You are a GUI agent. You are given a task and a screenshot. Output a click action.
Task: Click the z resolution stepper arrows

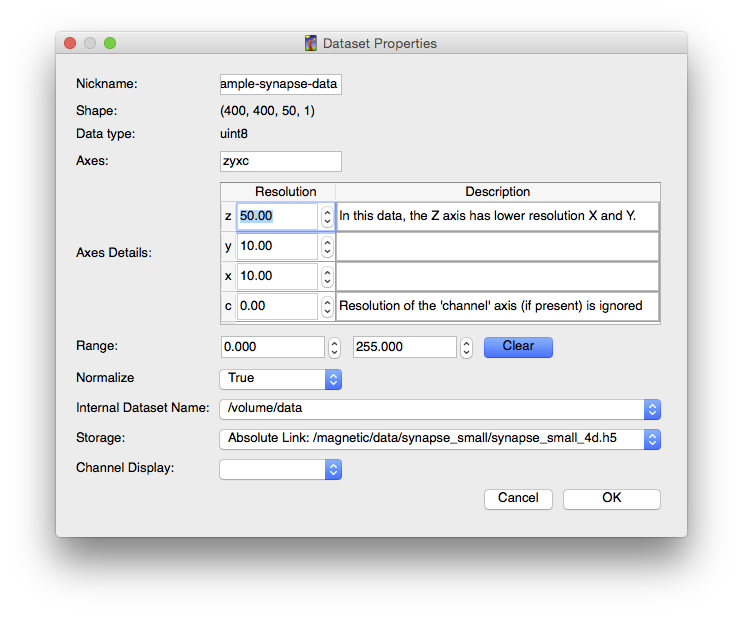coord(327,217)
